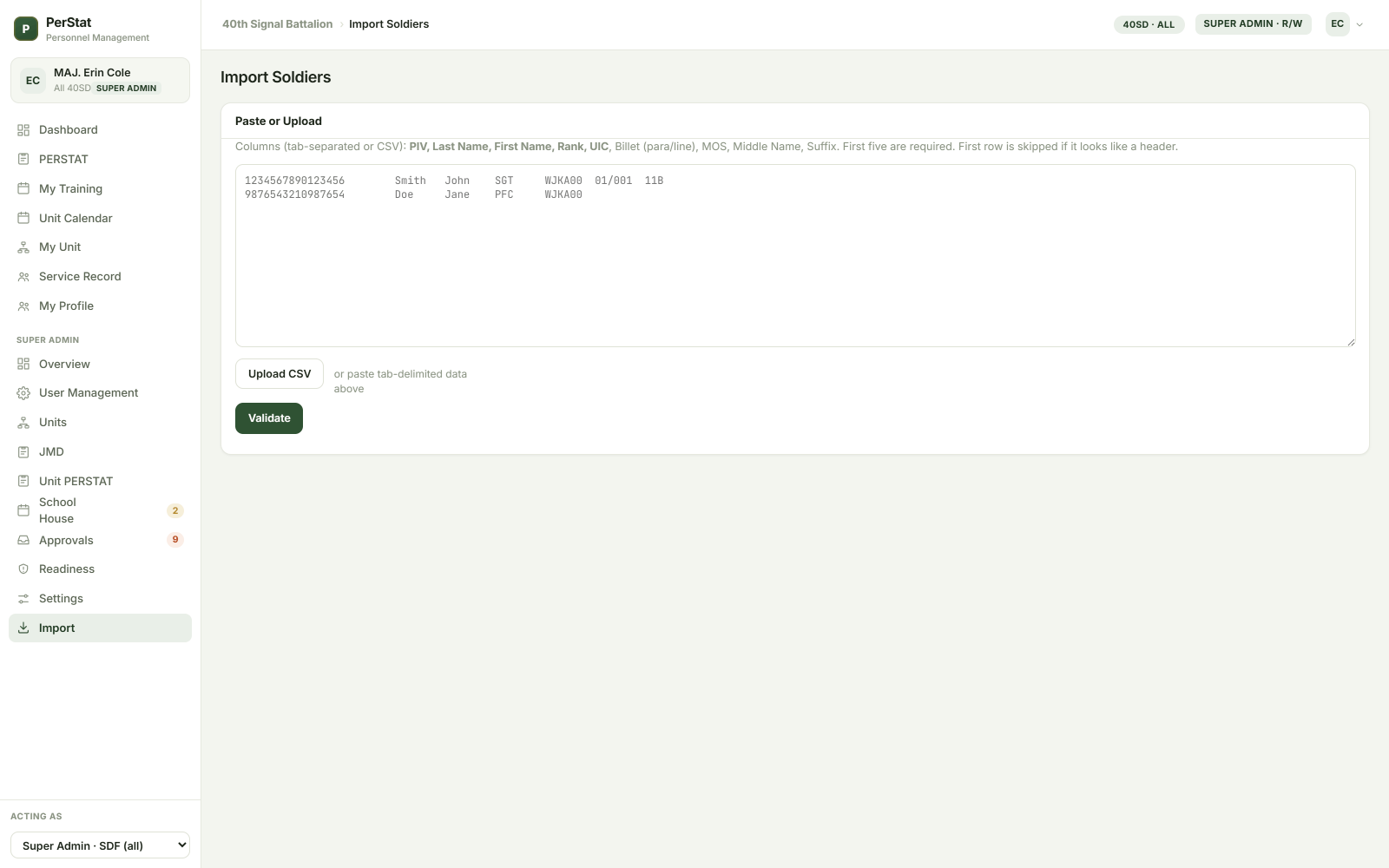Click the 40SD · ALL scope badge
The image size is (1389, 868).
click(x=1149, y=24)
